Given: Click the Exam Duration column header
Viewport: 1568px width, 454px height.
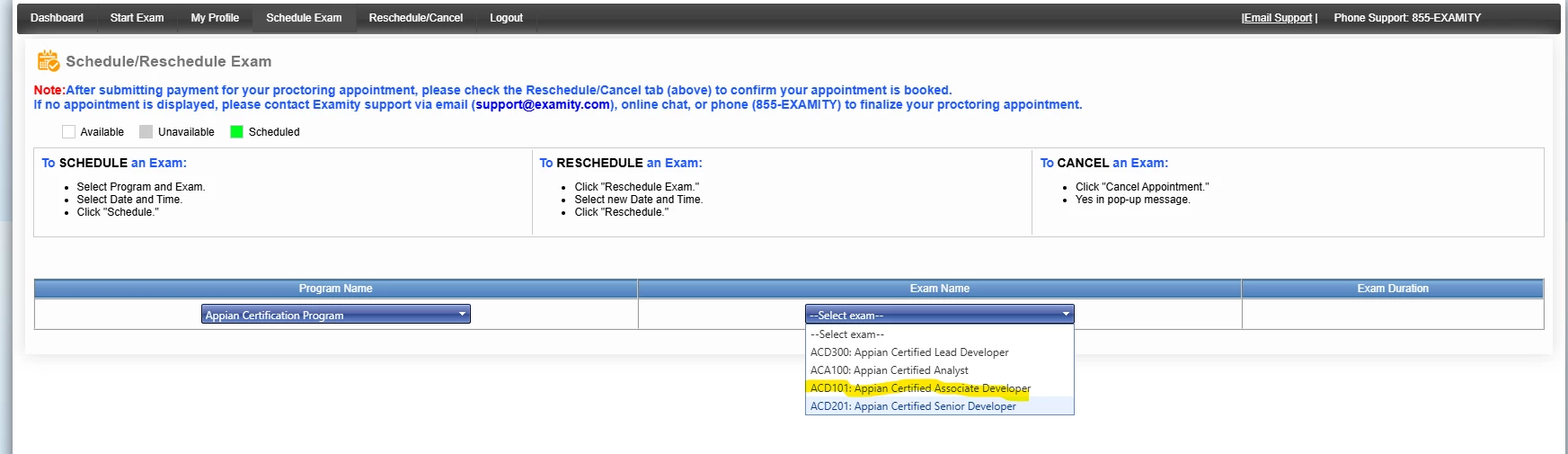Looking at the screenshot, I should [x=1393, y=289].
